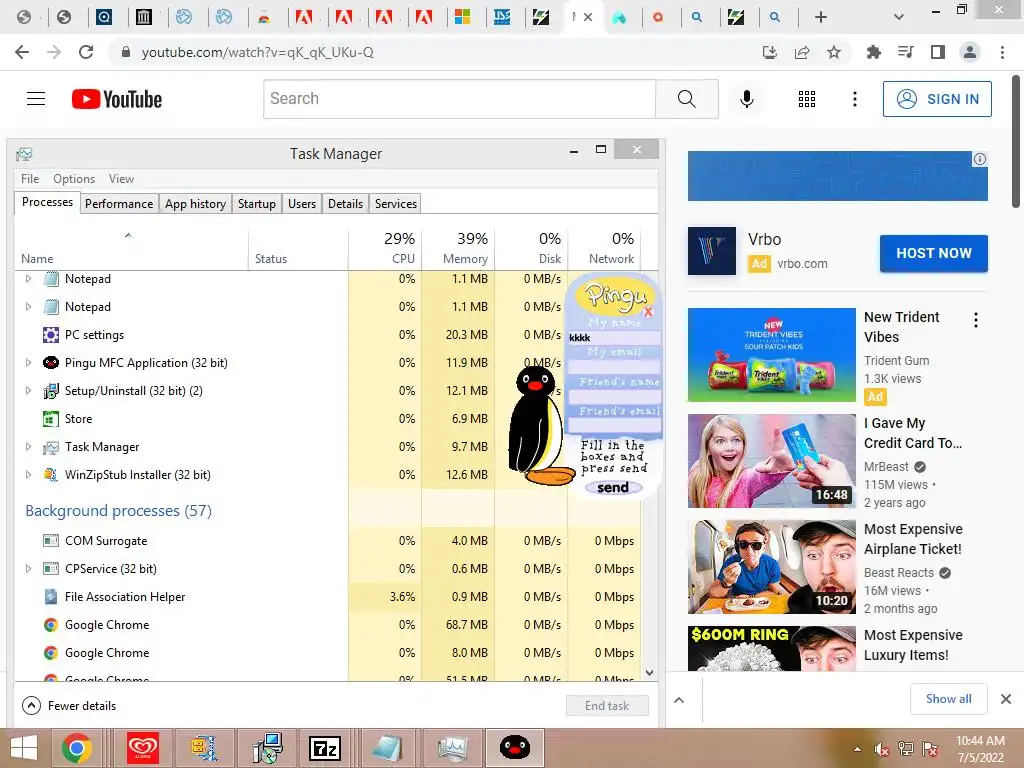Open the YouTube hamburger guide menu
1024x768 pixels.
36,99
